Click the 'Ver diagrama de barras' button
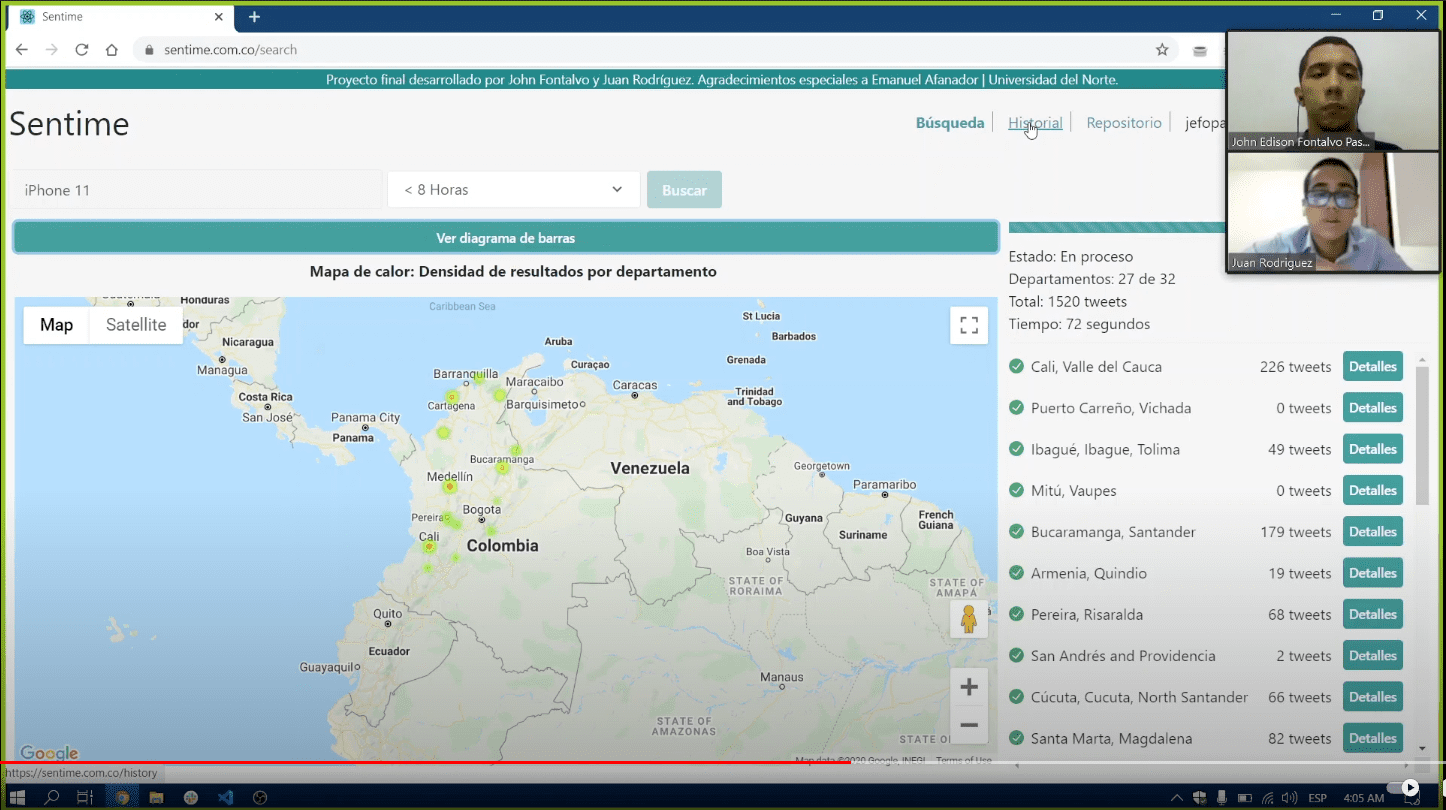1446x810 pixels. [x=505, y=238]
